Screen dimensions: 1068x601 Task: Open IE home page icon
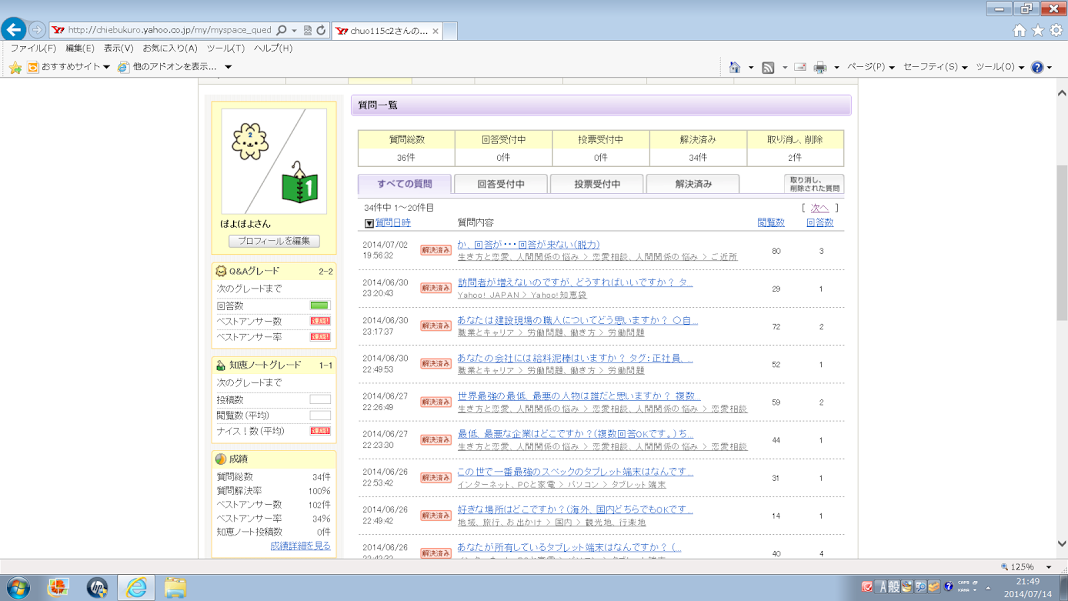coord(1019,31)
